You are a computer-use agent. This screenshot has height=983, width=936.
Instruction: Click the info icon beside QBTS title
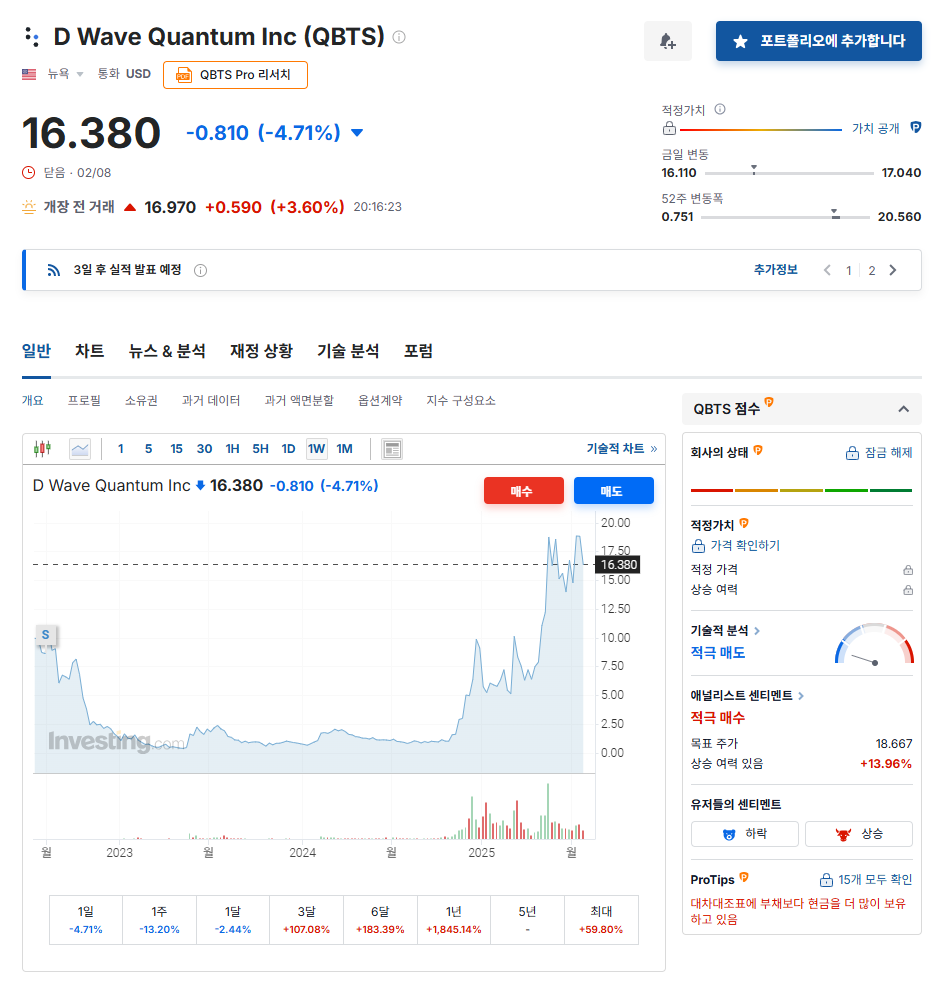pos(399,37)
